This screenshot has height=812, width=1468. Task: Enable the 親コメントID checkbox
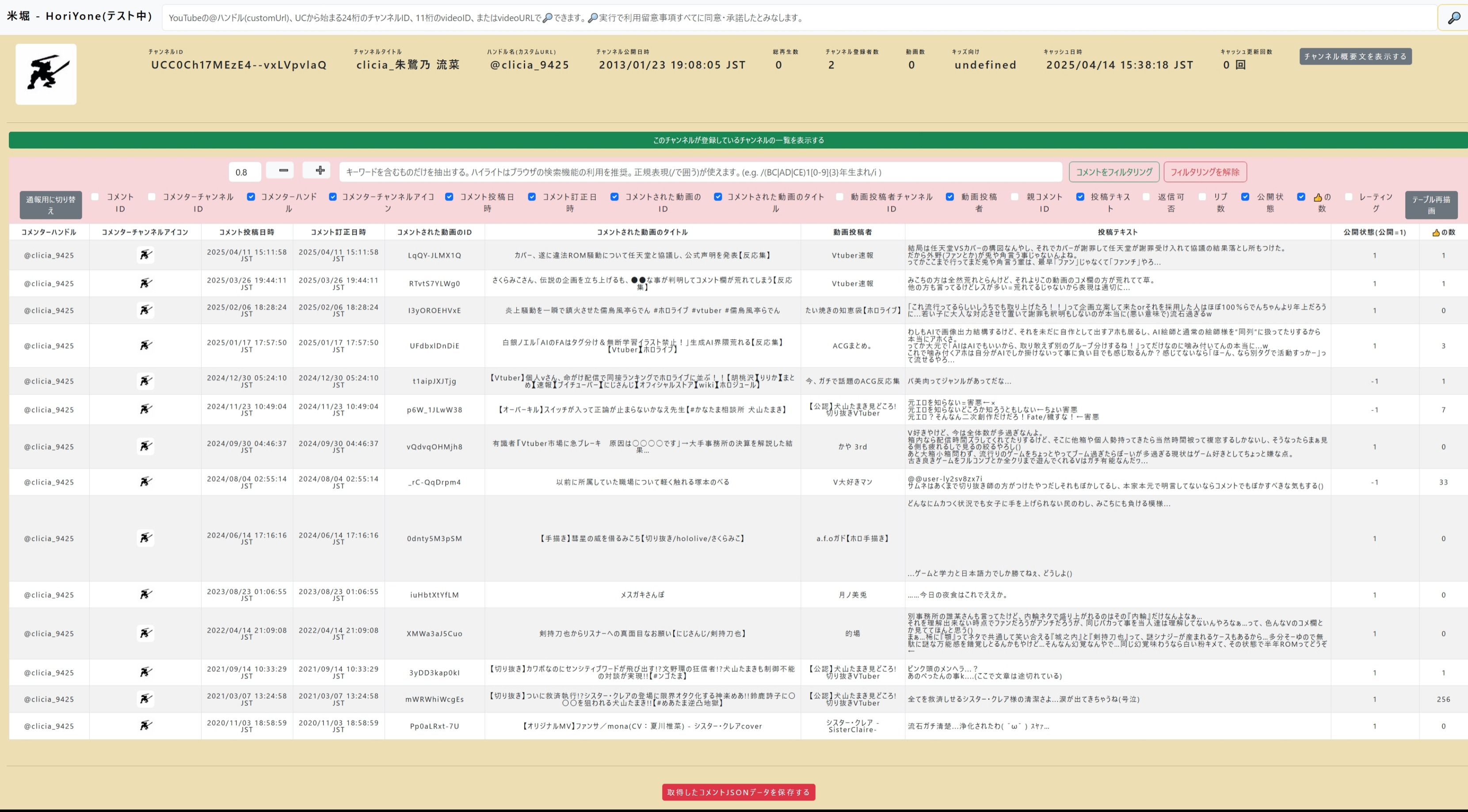(1015, 197)
